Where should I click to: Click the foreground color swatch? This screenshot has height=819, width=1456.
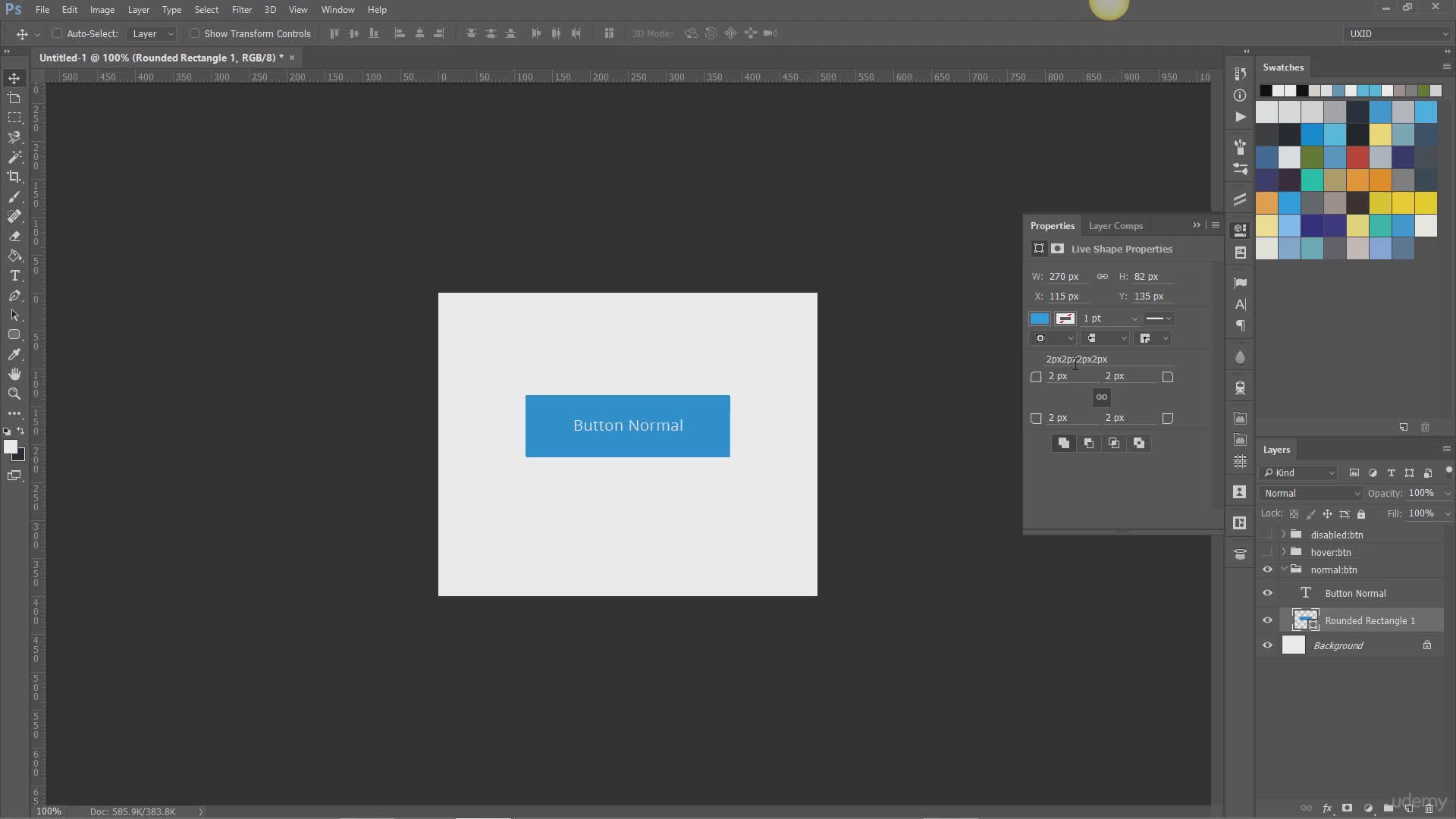pos(11,447)
